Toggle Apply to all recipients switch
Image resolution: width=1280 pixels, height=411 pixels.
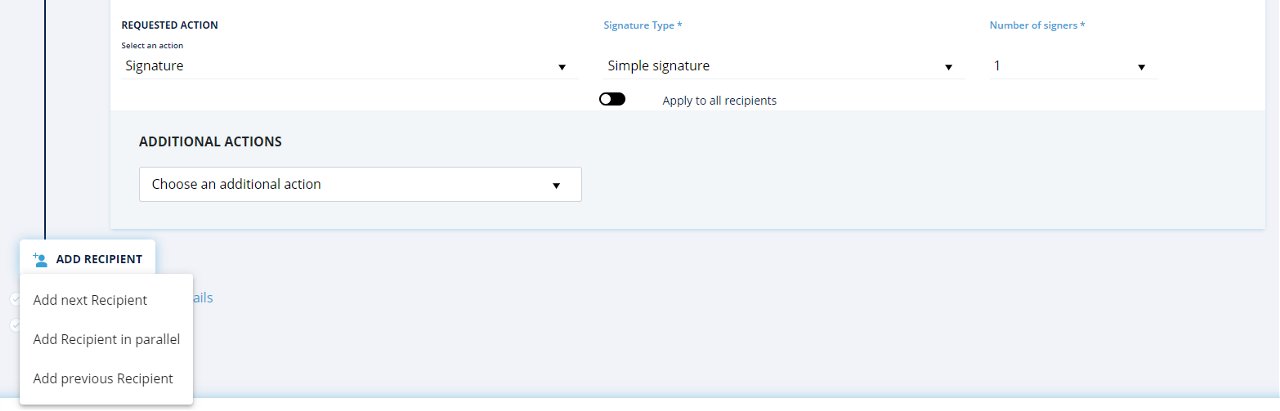click(x=612, y=100)
